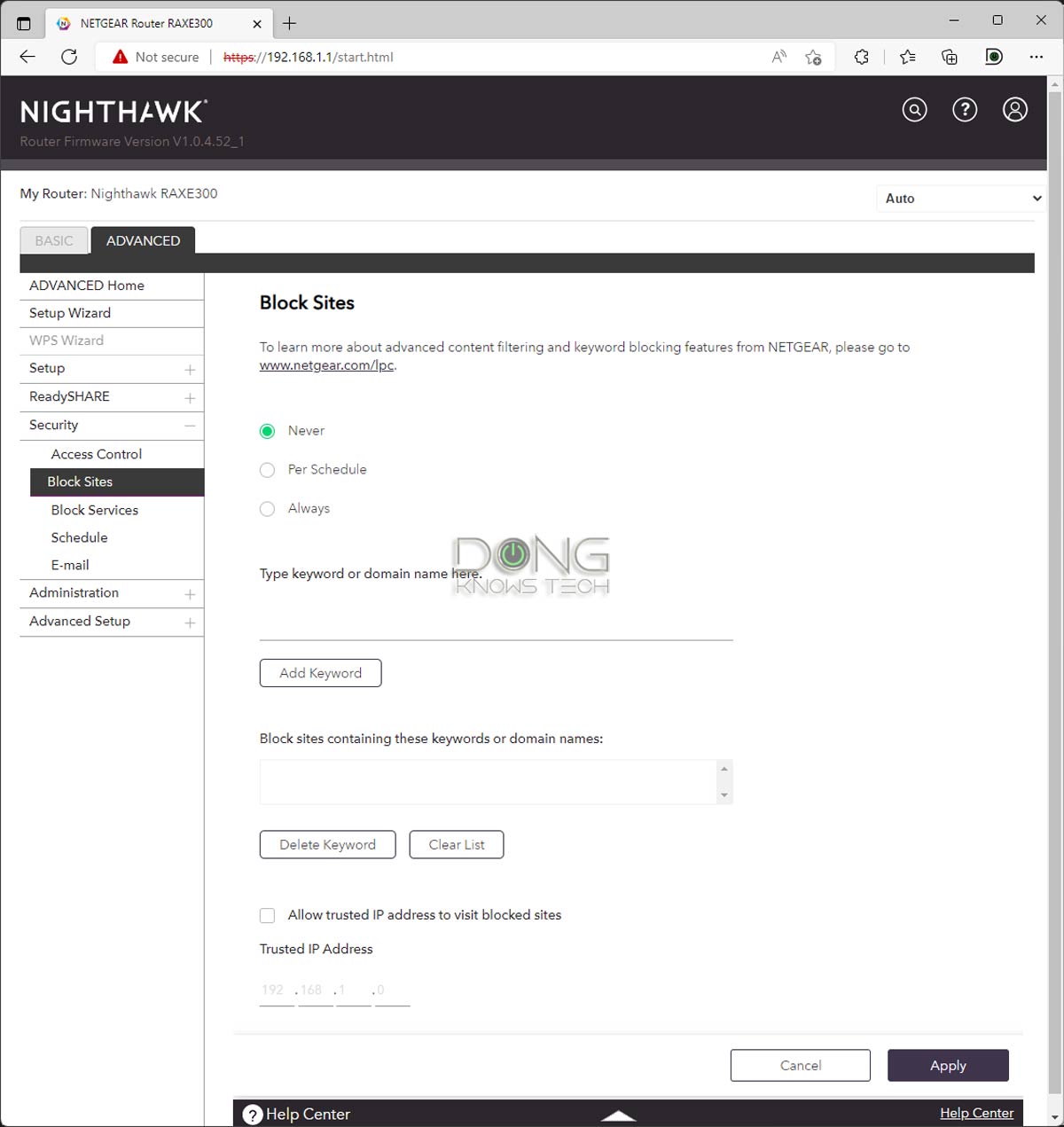Open the router search icon
Screen dimensions: 1064x1127
tap(914, 109)
